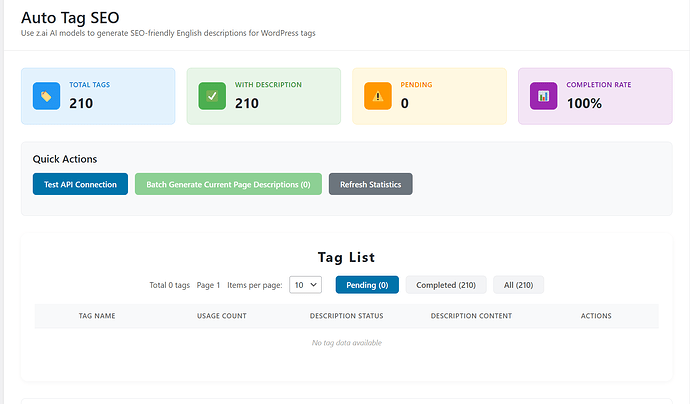Click the 100% completion rate value
Screen dimensions: 690x404
[584, 103]
